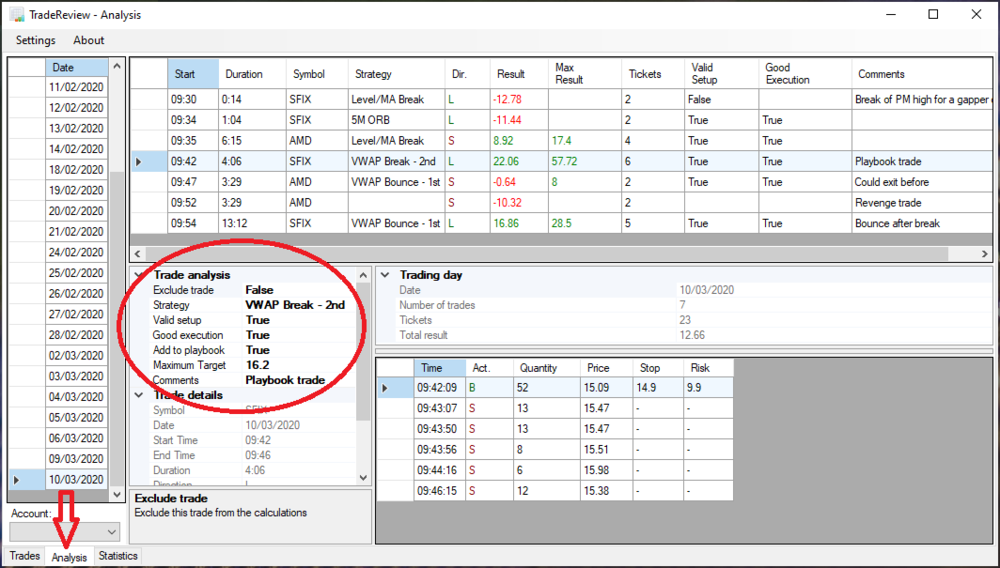Viewport: 1000px width, 568px height.
Task: Sort trades by Result column header
Action: pyautogui.click(x=511, y=74)
